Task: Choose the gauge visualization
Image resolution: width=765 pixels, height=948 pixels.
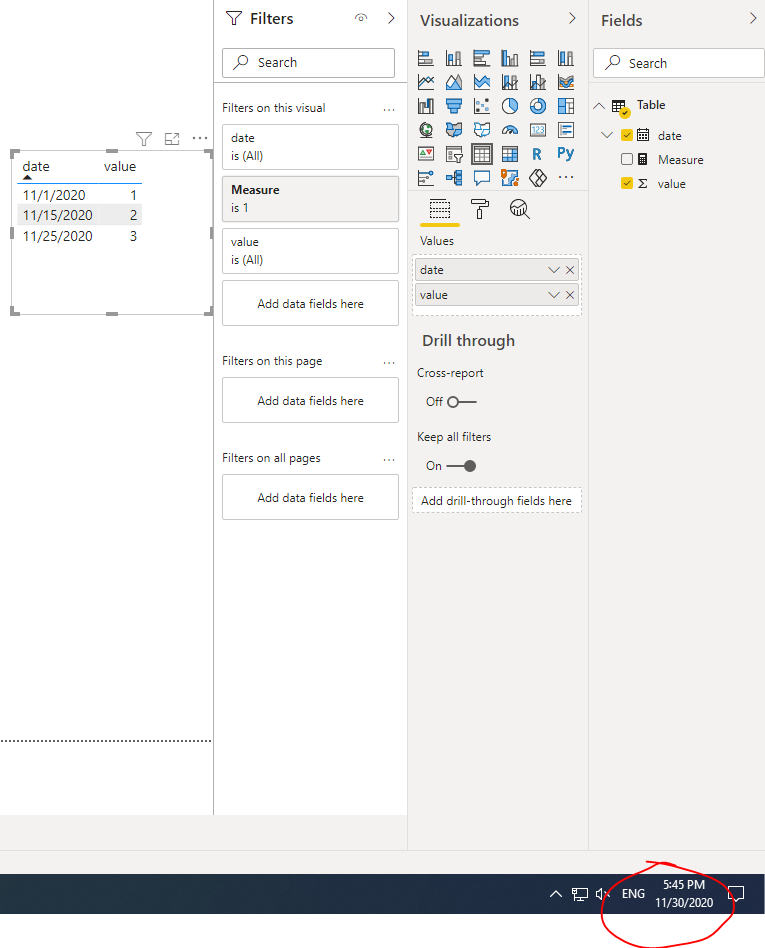Action: point(510,129)
